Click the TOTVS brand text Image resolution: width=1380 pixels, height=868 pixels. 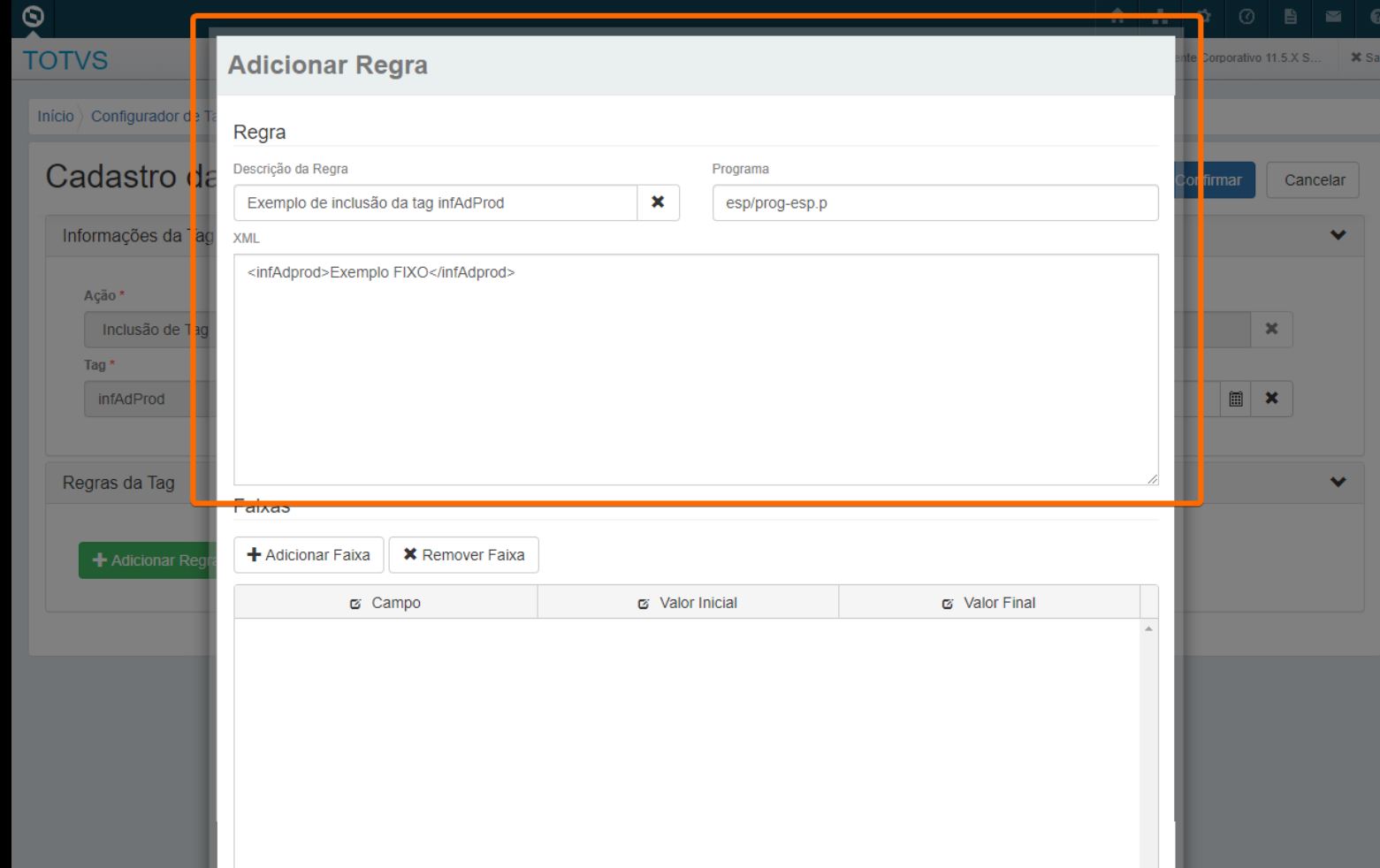[65, 60]
